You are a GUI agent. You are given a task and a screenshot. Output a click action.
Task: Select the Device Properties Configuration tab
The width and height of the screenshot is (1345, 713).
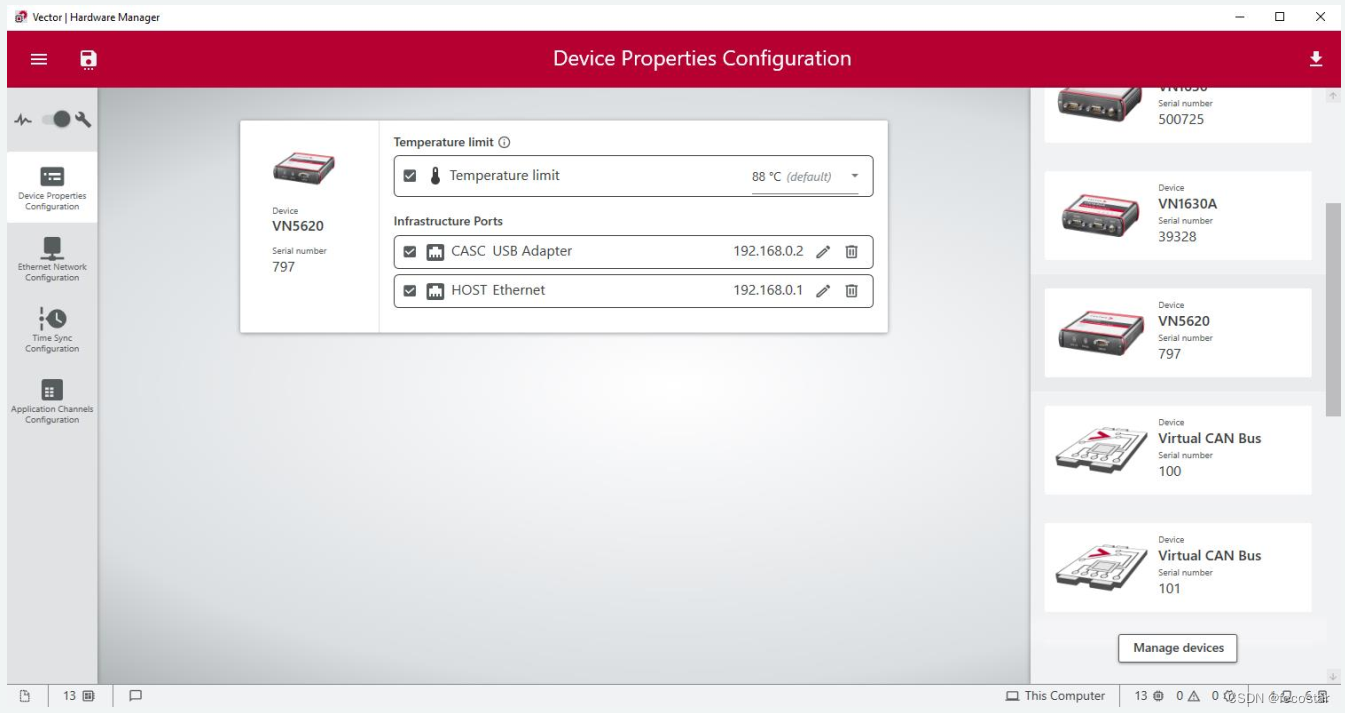tap(51, 188)
